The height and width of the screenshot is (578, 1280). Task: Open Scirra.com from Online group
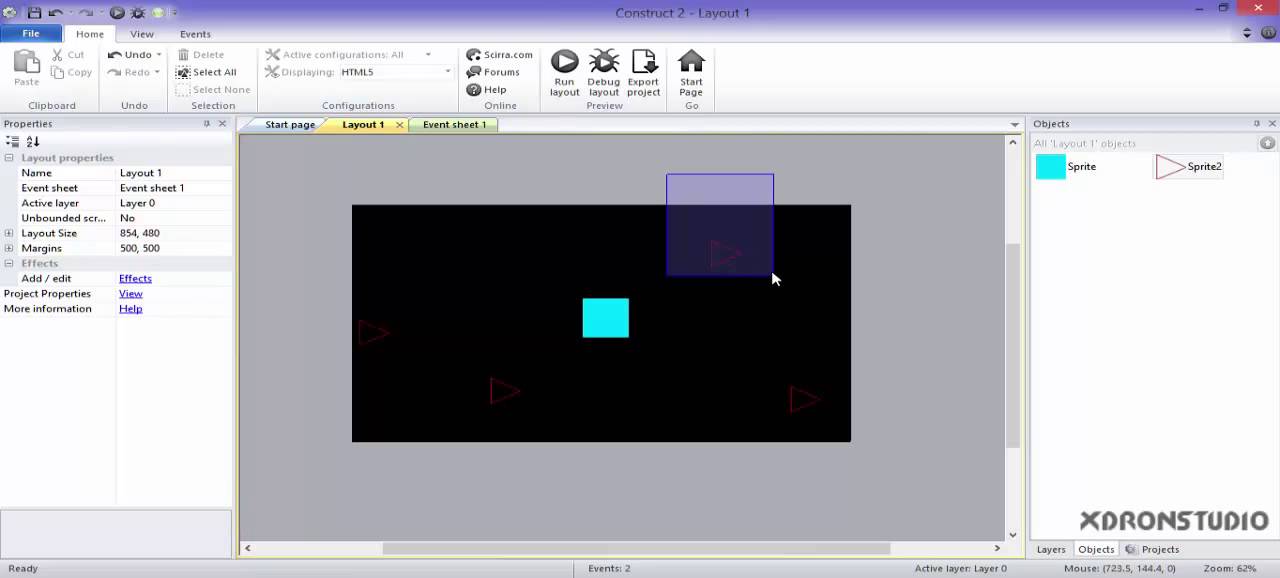pos(499,55)
